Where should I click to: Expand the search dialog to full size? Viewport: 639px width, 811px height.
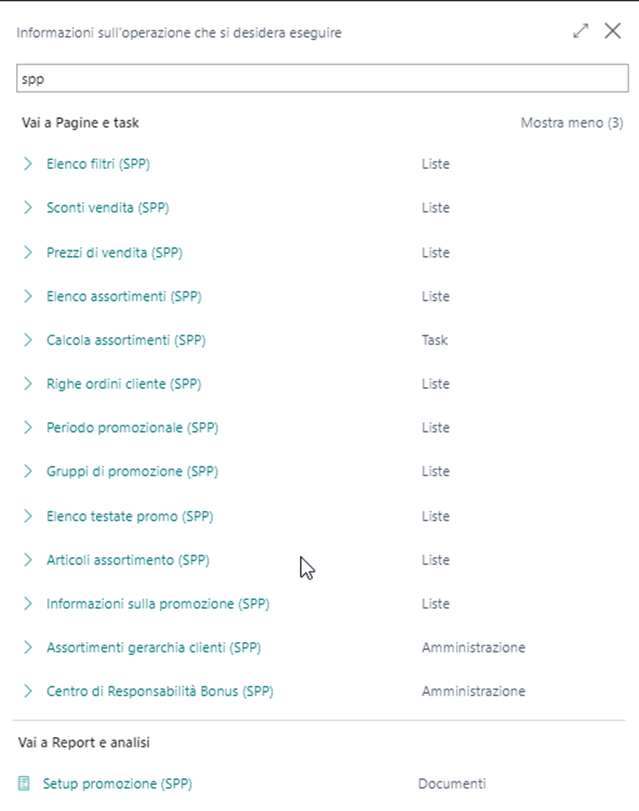coord(581,31)
